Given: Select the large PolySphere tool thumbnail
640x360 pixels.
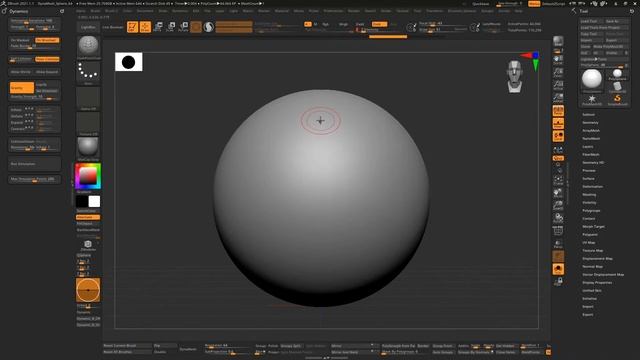Looking at the screenshot, I should 592,79.
